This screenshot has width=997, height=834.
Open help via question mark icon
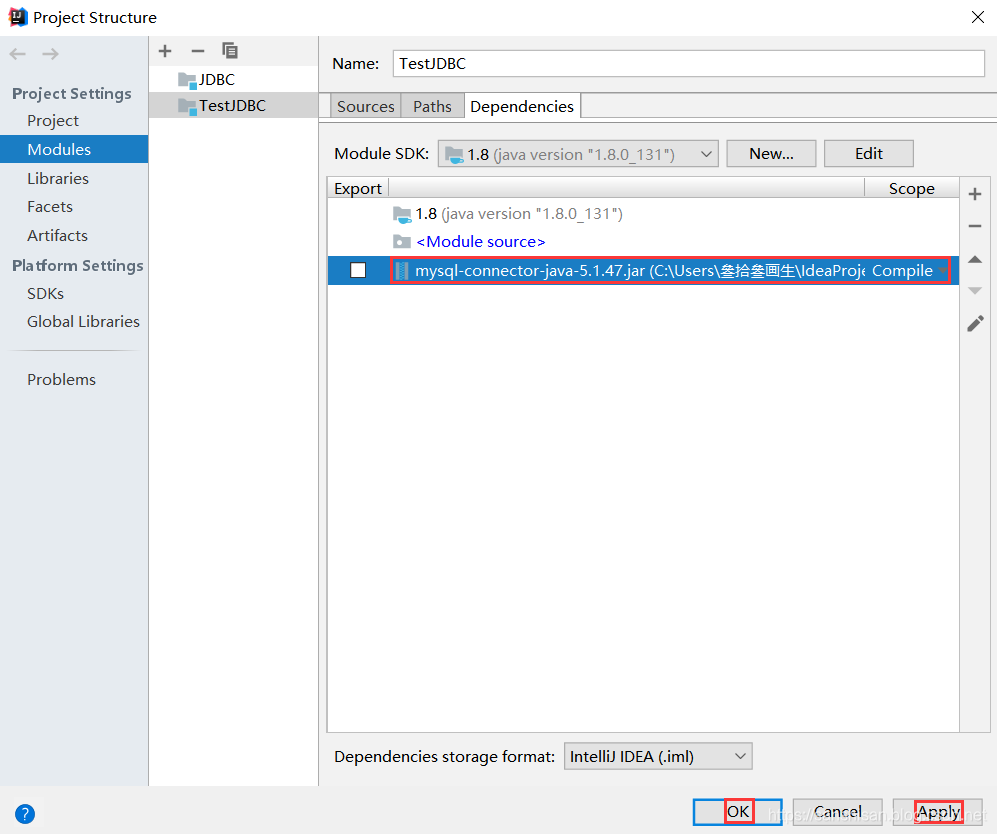click(x=25, y=814)
